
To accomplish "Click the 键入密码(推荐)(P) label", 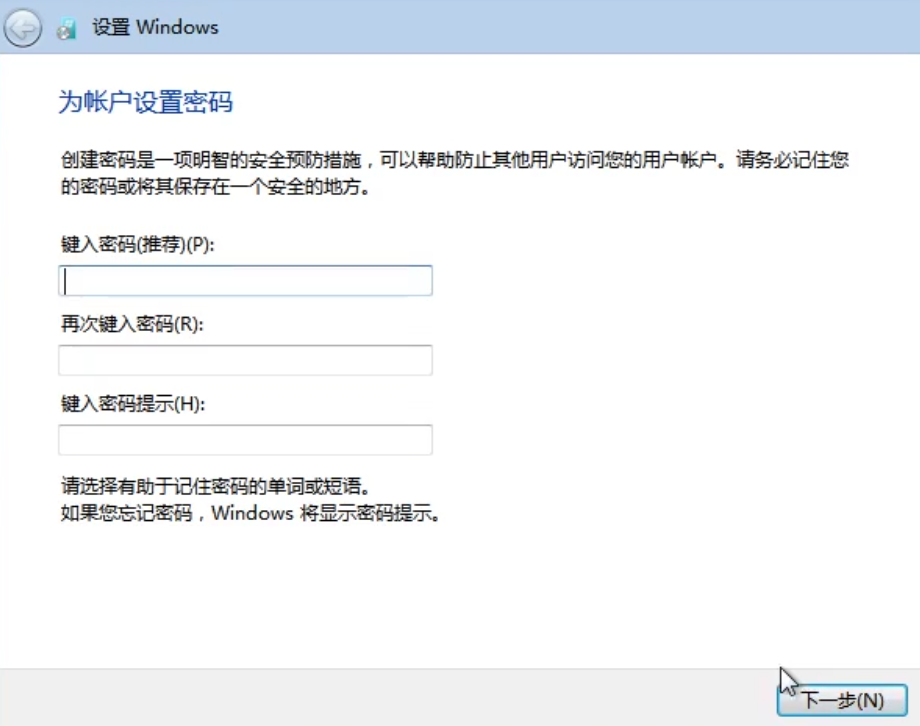I will point(122,244).
